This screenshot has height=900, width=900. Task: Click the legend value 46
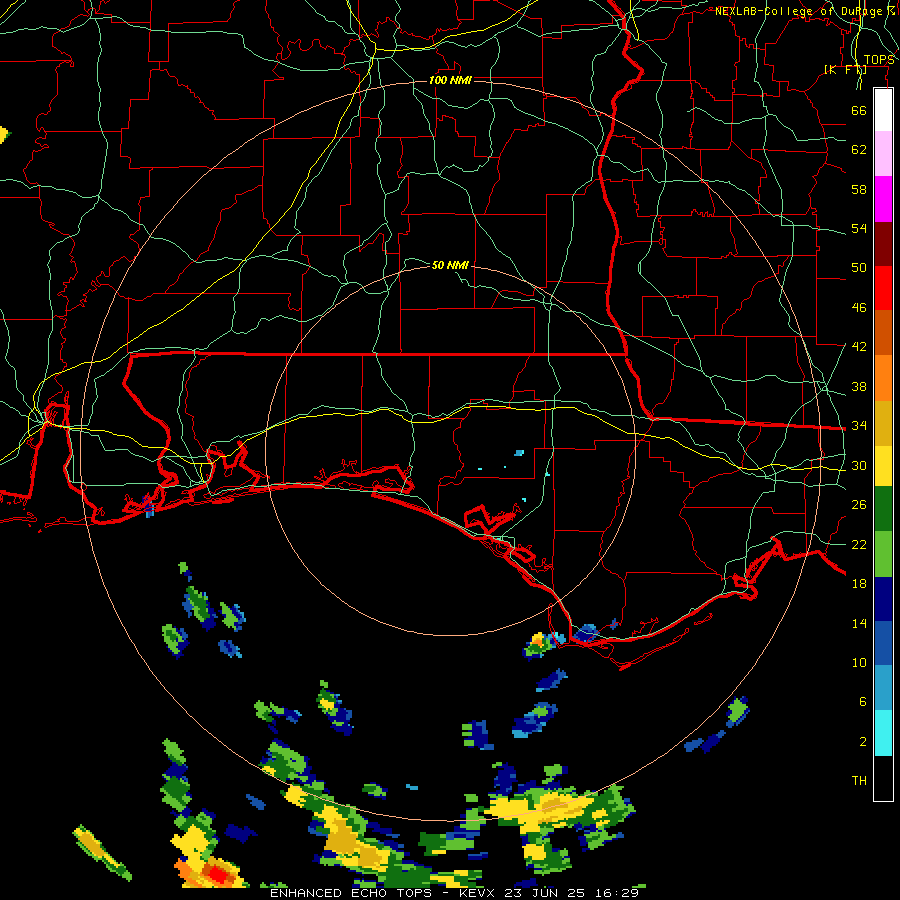pos(859,308)
